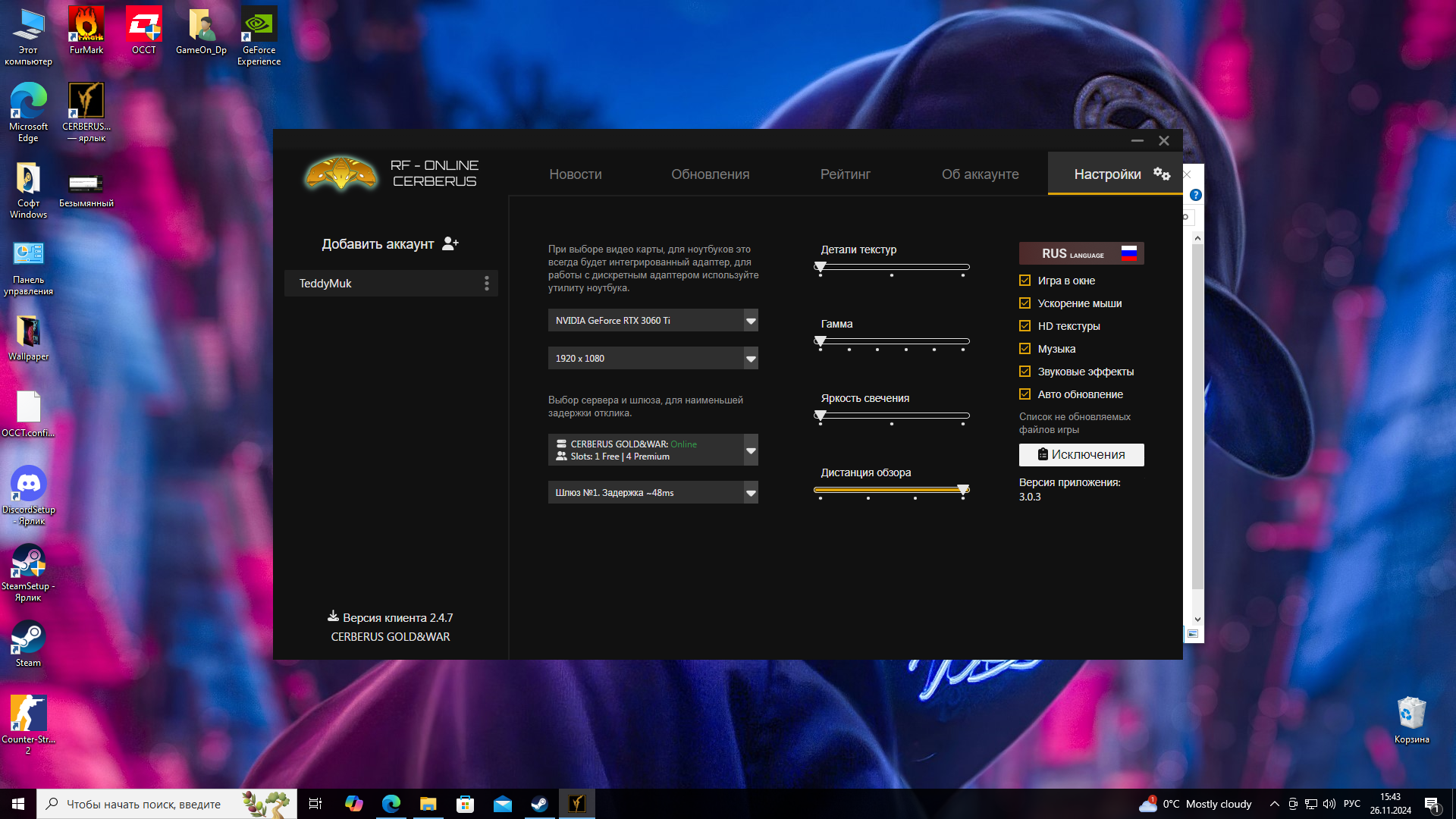Open the weather widget Mostly cloudy
The height and width of the screenshot is (819, 1456).
pyautogui.click(x=1195, y=804)
